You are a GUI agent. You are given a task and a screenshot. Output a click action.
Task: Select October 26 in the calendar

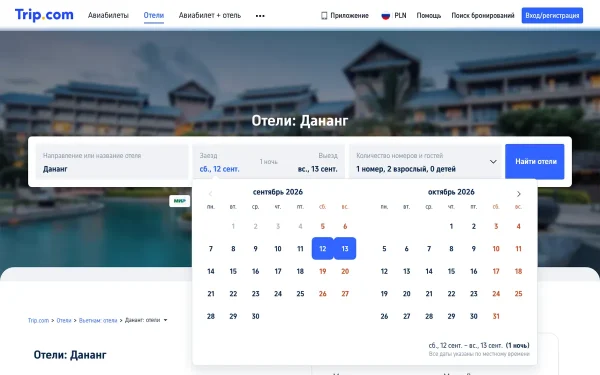[384, 316]
